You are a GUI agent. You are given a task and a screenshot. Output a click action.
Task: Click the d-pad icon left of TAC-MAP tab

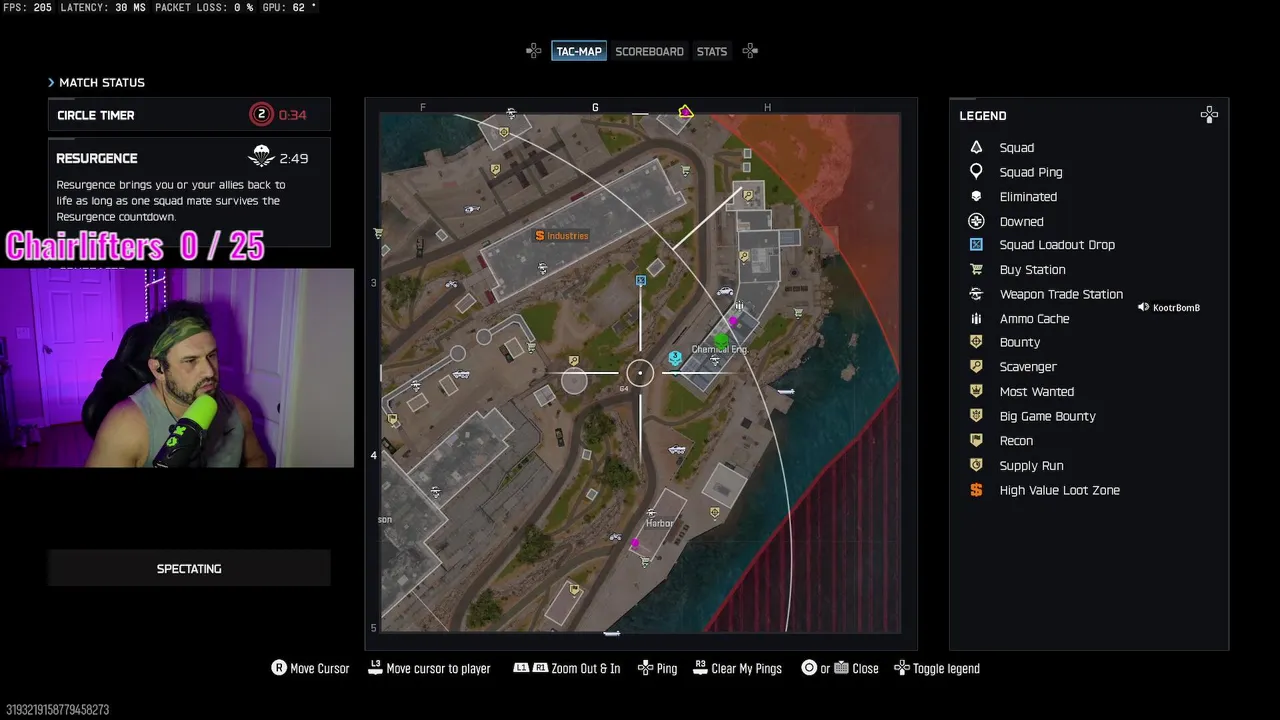tap(534, 51)
